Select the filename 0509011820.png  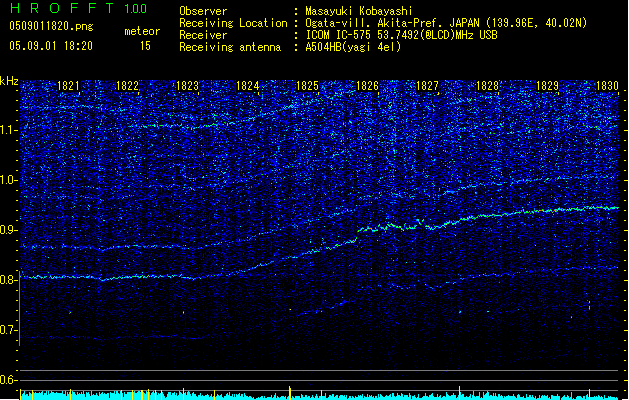(51, 26)
